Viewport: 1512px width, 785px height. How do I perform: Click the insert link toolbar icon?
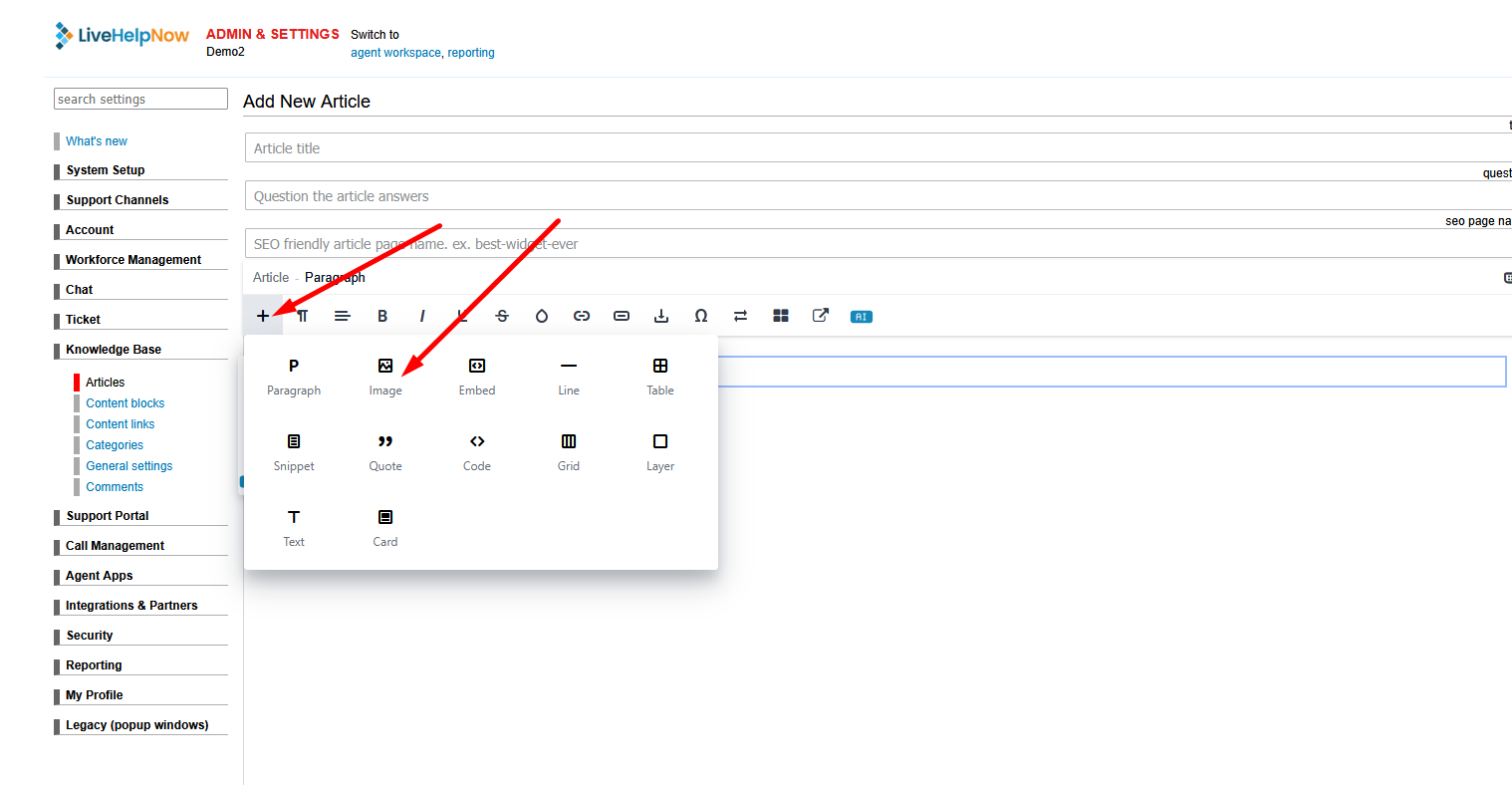point(582,316)
